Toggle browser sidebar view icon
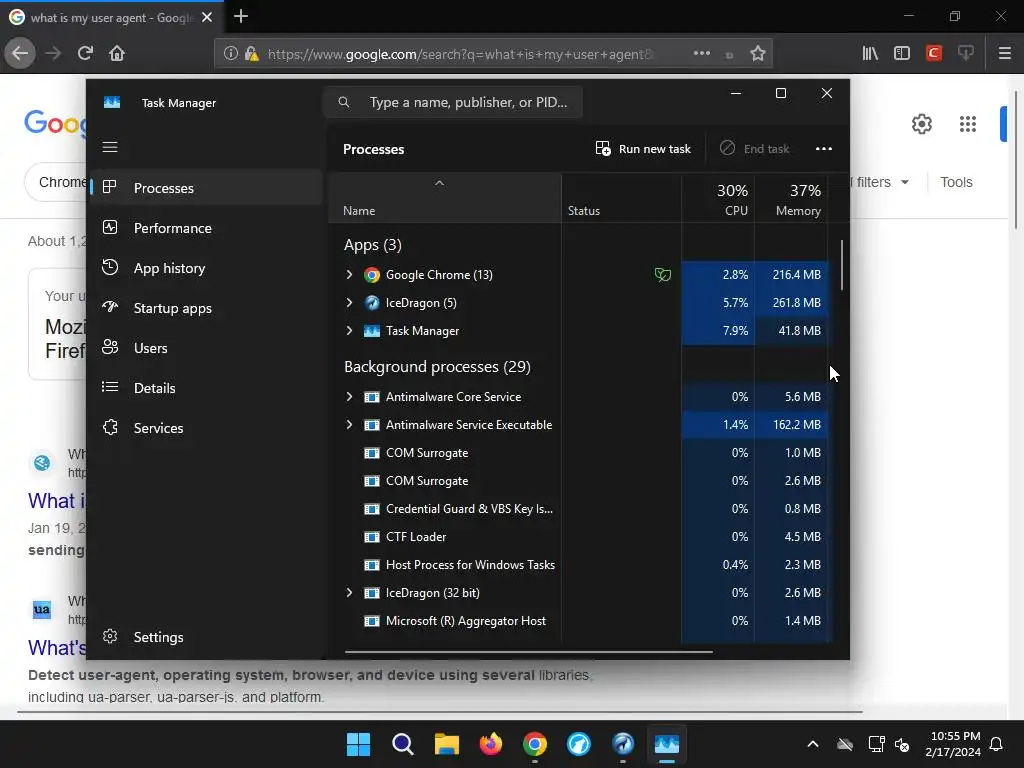The width and height of the screenshot is (1024, 768). [902, 53]
